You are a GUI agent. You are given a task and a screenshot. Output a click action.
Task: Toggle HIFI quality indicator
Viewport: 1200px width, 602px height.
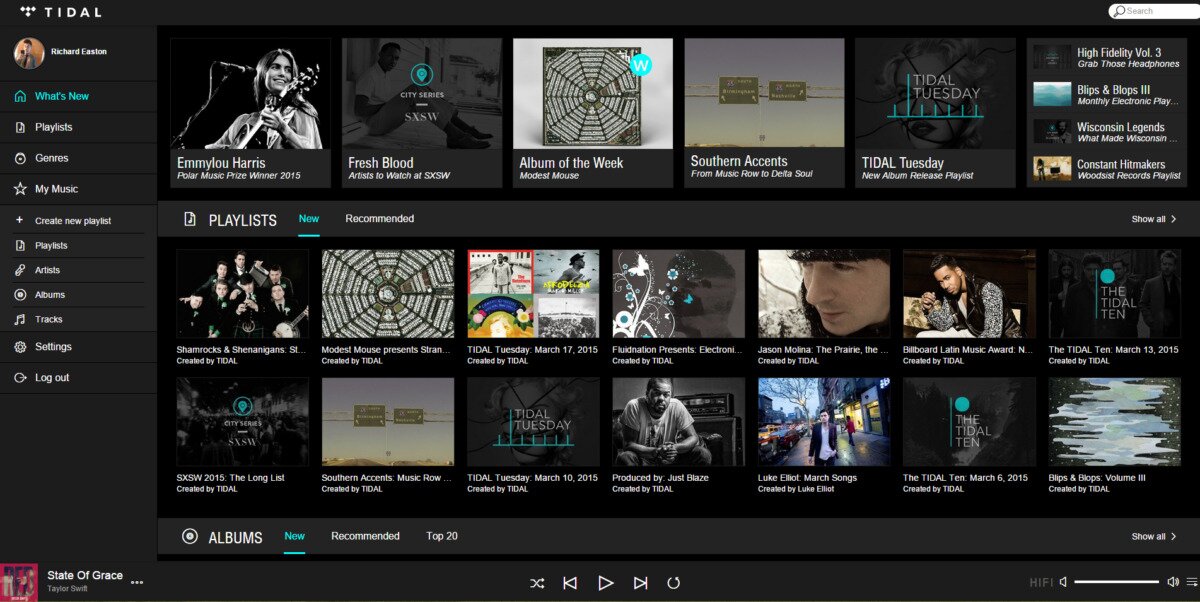click(x=1041, y=583)
